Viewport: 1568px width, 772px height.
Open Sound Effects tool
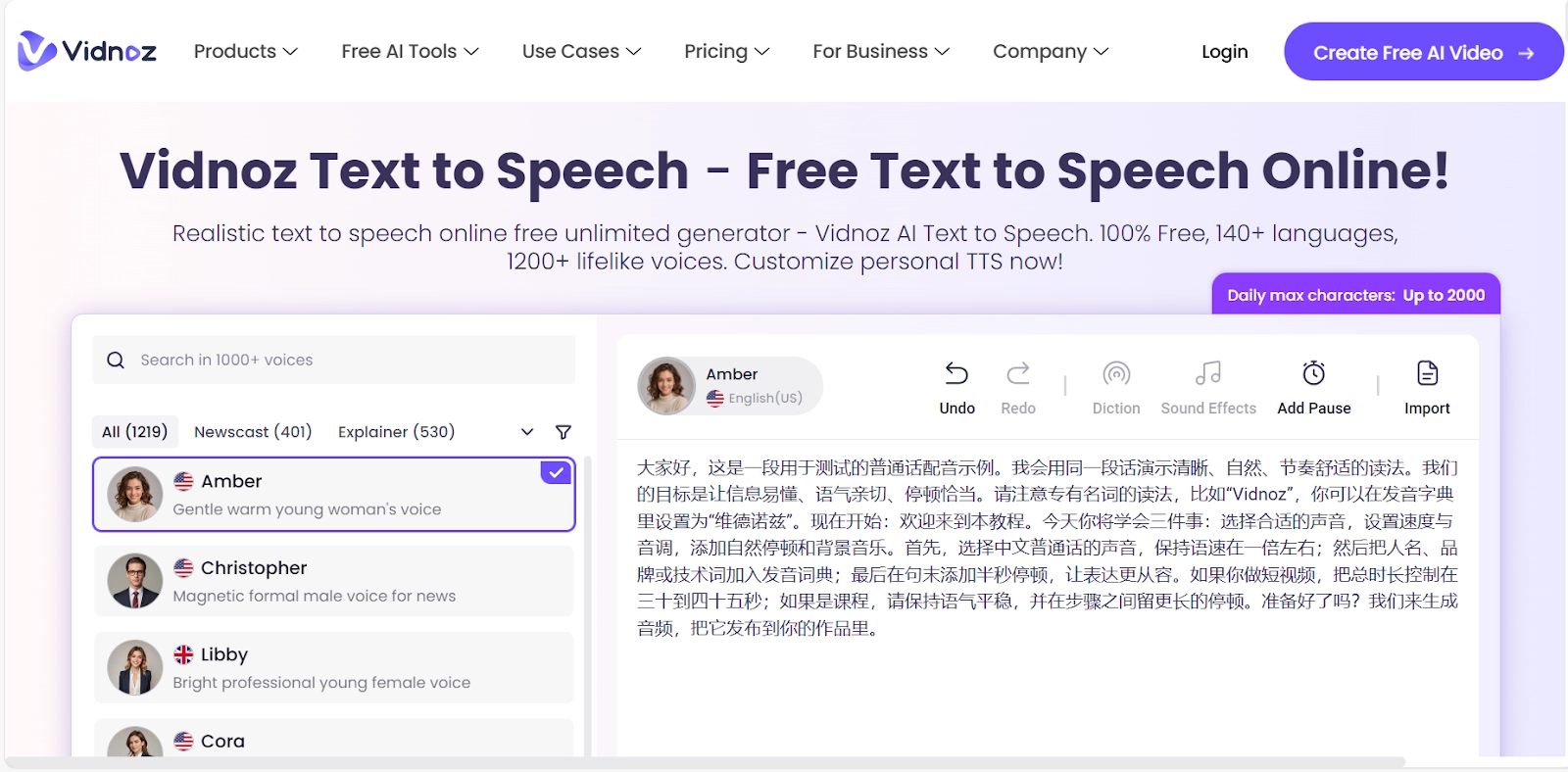(x=1208, y=388)
